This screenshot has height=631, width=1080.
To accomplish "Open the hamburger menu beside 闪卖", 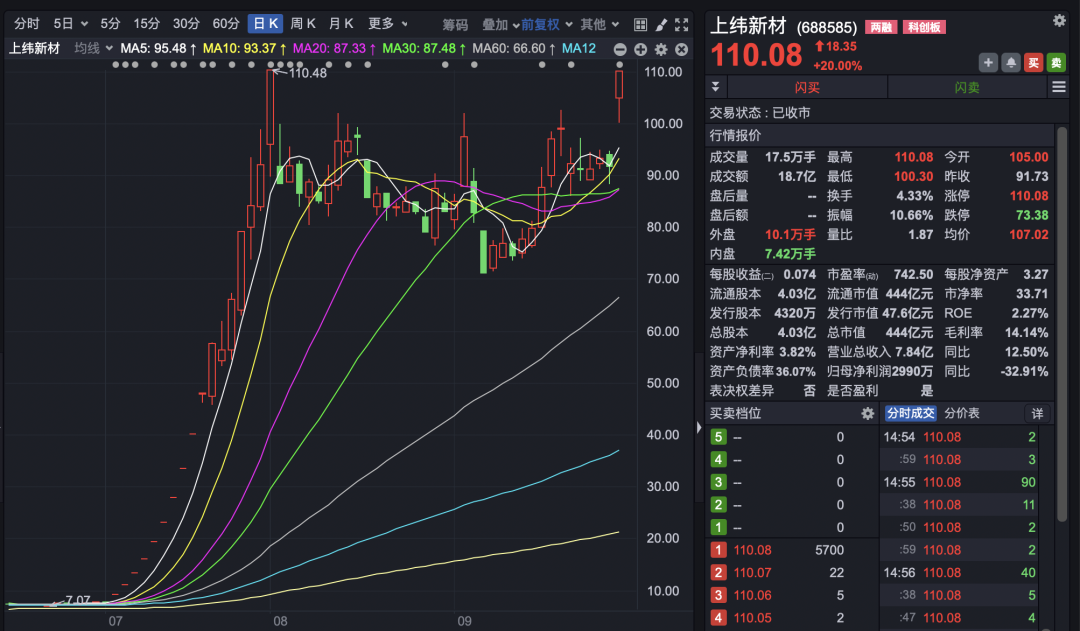I will [x=1059, y=87].
